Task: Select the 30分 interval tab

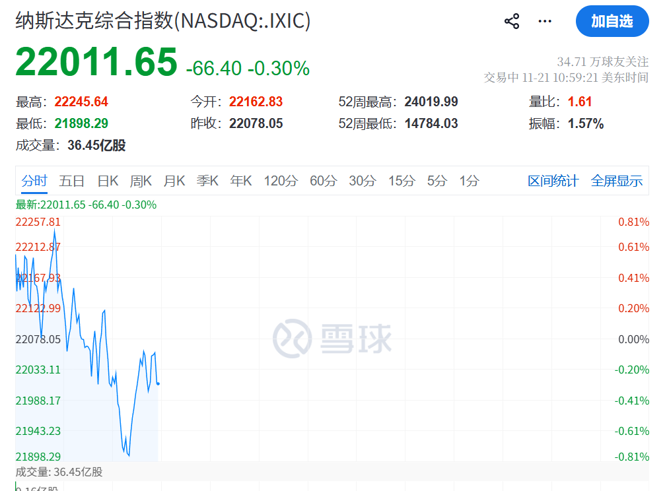Action: pyautogui.click(x=362, y=181)
